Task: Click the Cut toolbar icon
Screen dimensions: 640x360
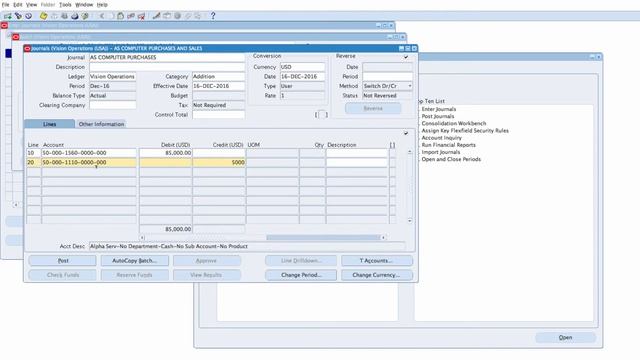Action: [x=102, y=16]
